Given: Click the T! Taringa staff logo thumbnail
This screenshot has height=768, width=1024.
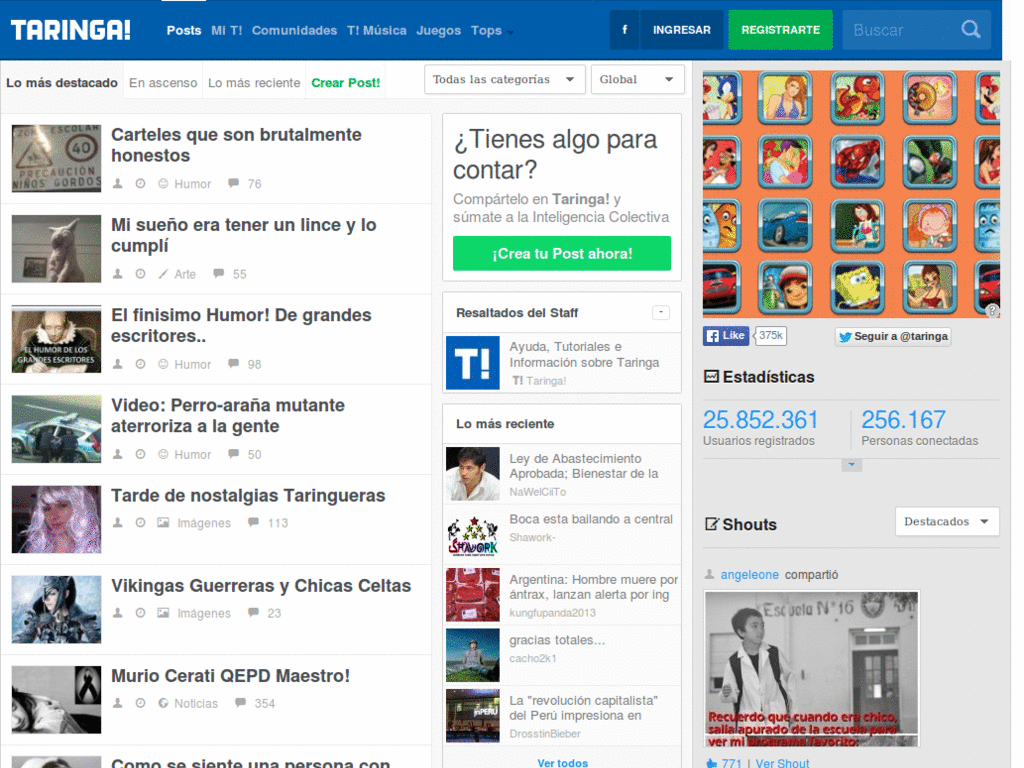Looking at the screenshot, I should 472,362.
